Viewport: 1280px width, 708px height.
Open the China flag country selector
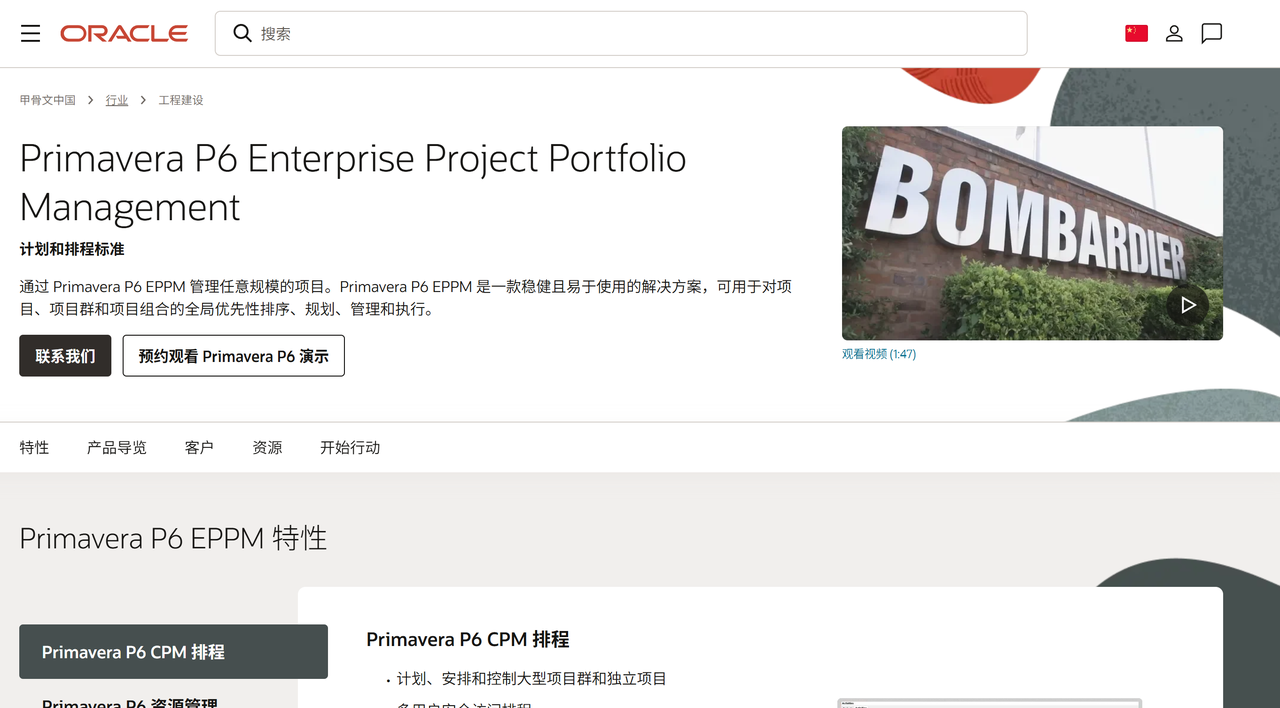click(1136, 33)
